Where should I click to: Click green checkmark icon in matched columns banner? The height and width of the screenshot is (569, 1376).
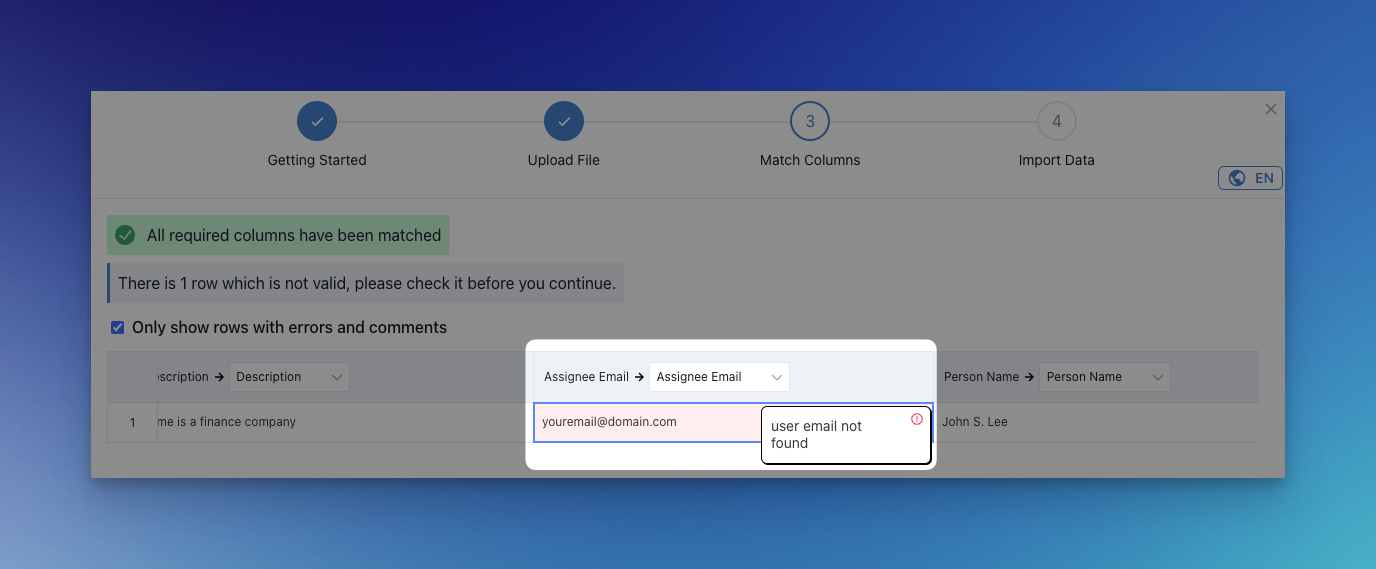point(125,235)
